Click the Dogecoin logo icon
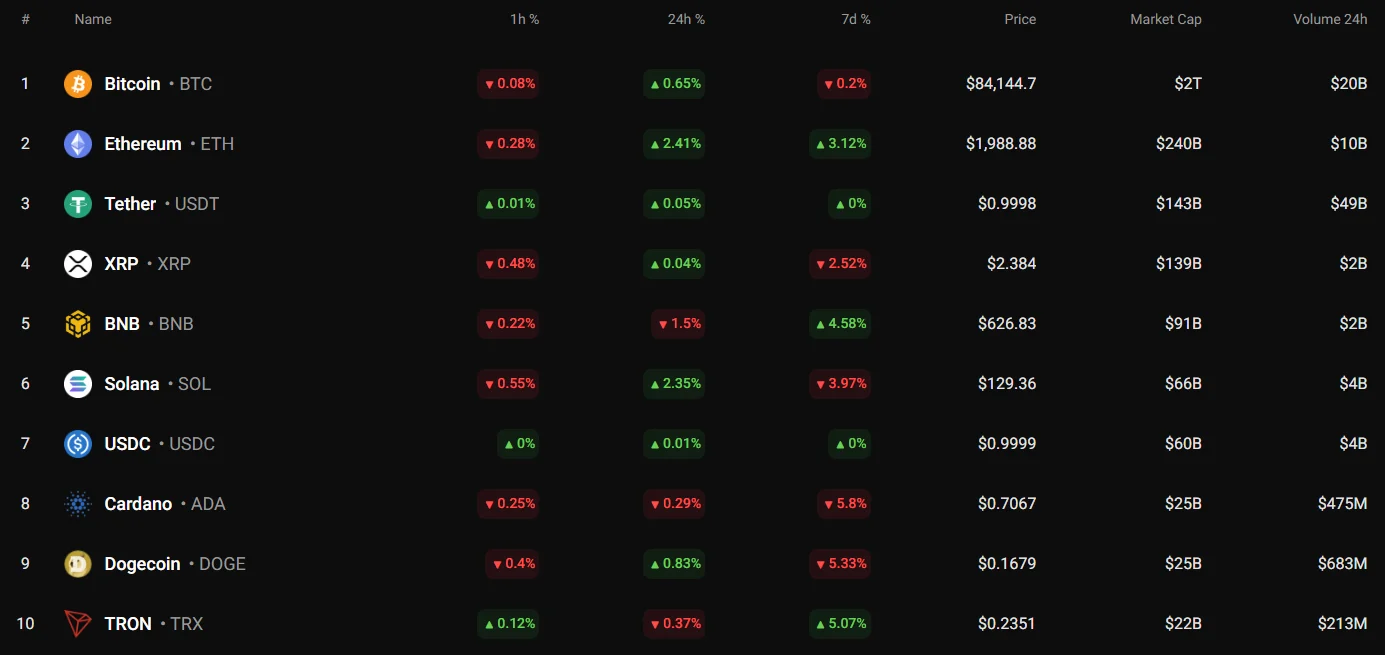This screenshot has height=655, width=1385. tap(78, 564)
